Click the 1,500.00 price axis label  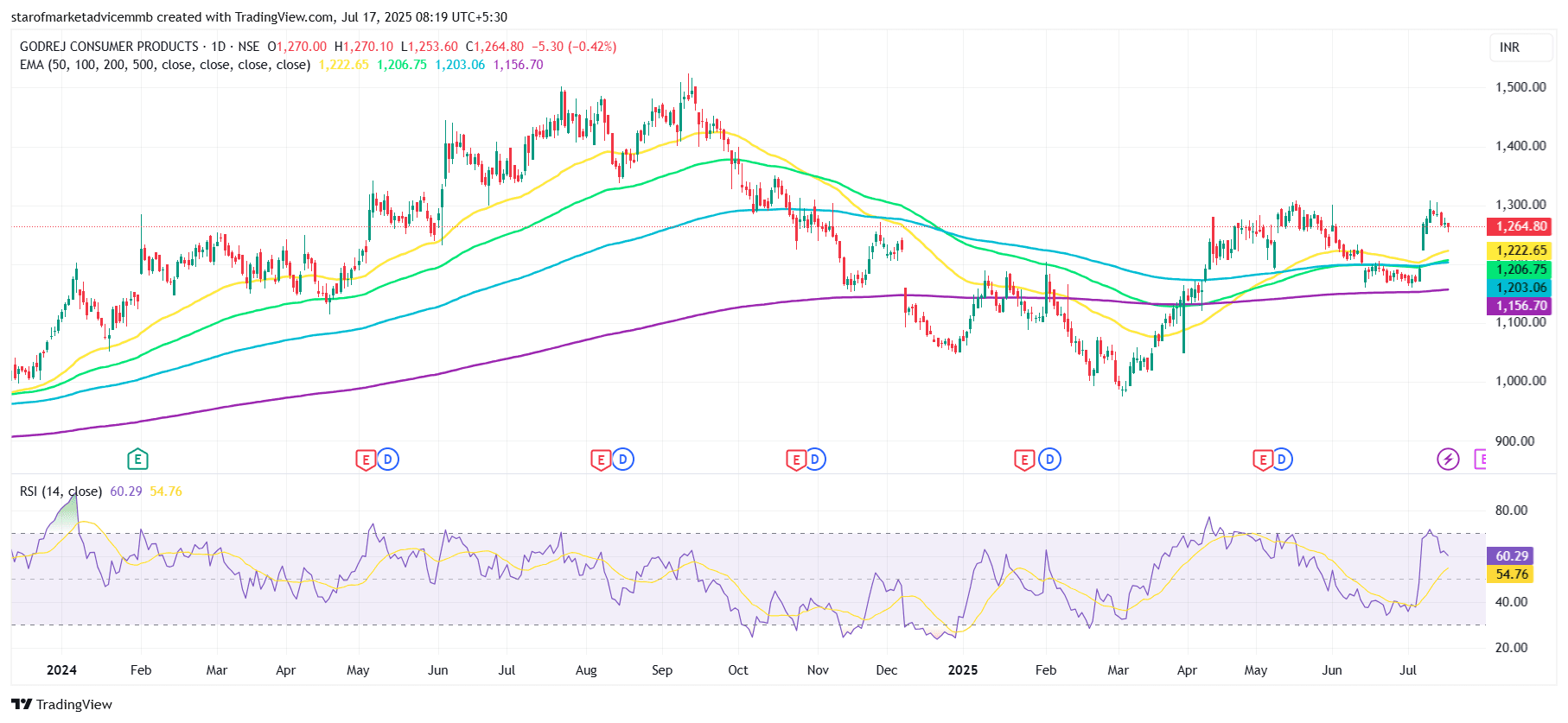pyautogui.click(x=1521, y=87)
